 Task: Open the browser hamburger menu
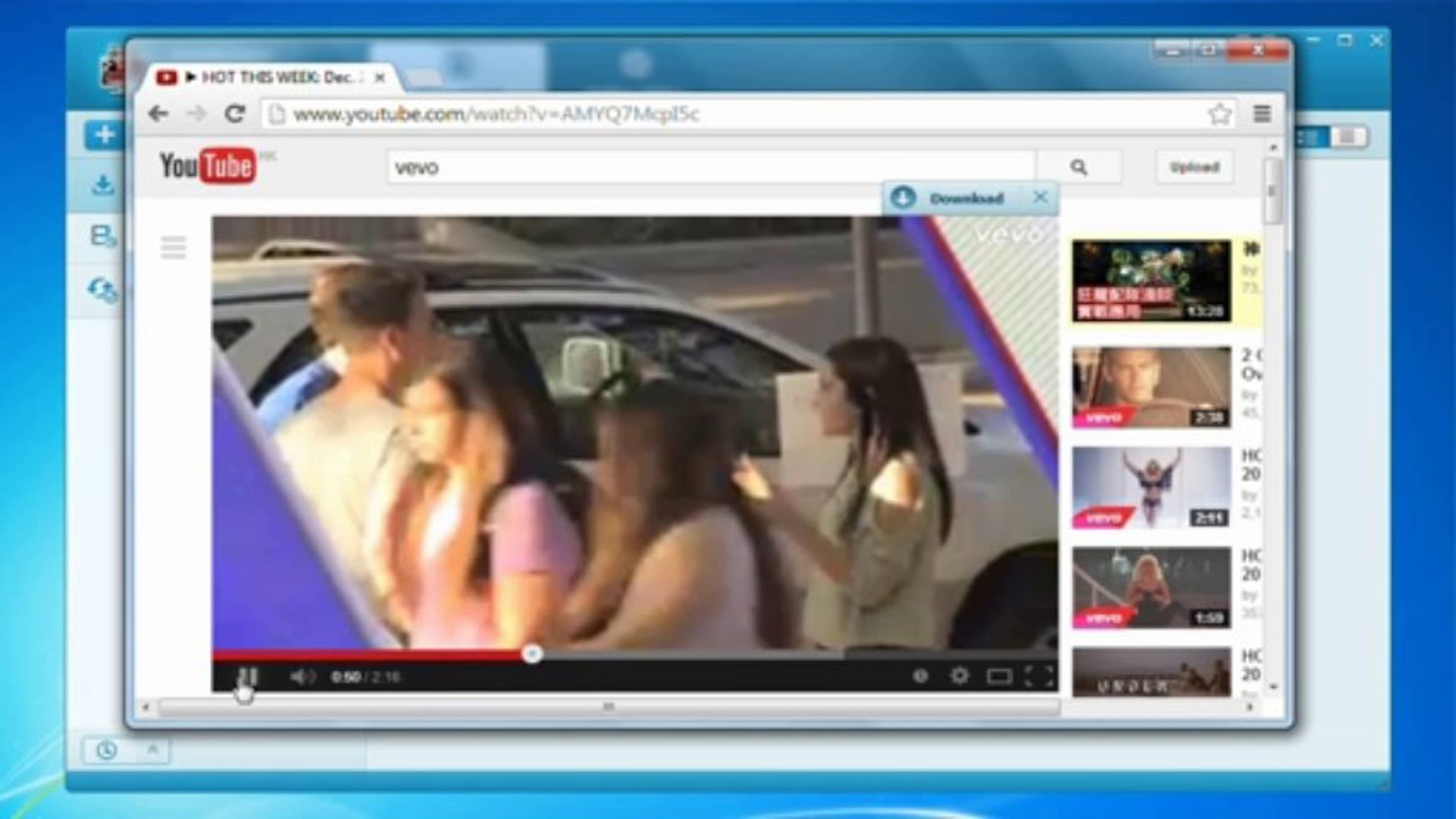(1262, 114)
